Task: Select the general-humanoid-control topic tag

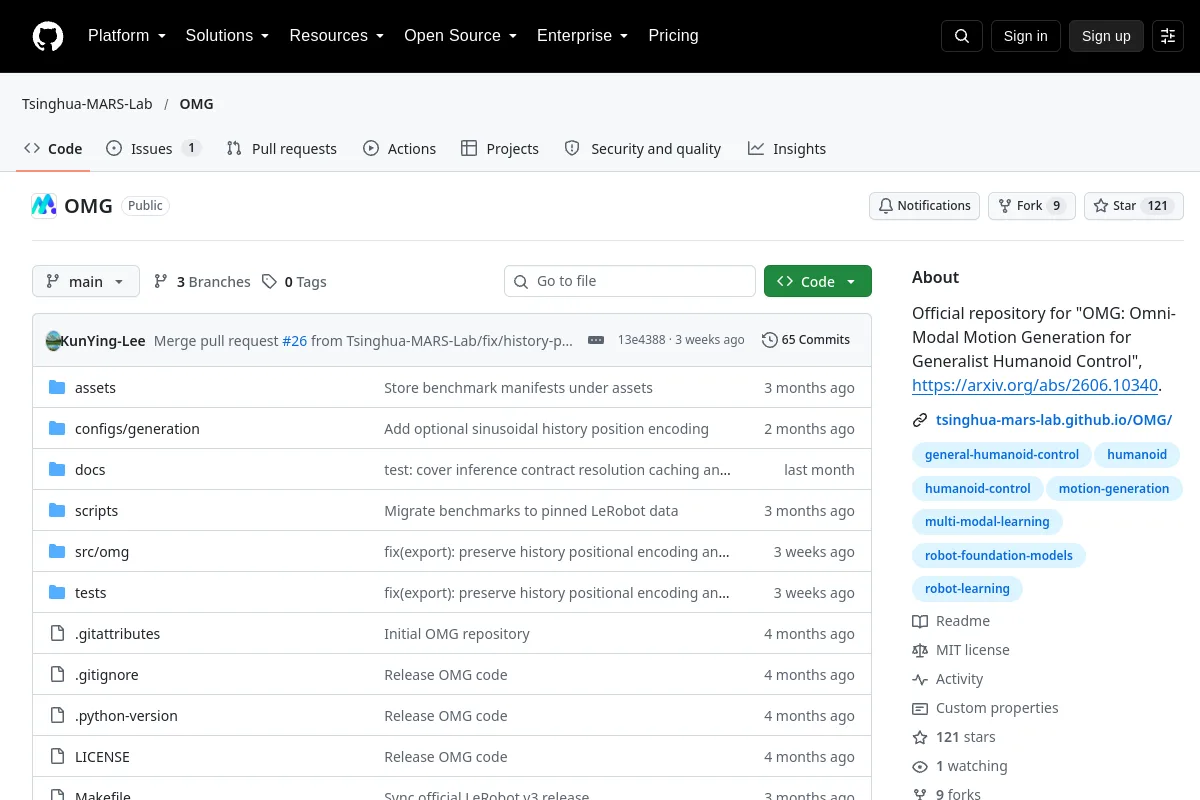Action: [x=1002, y=455]
